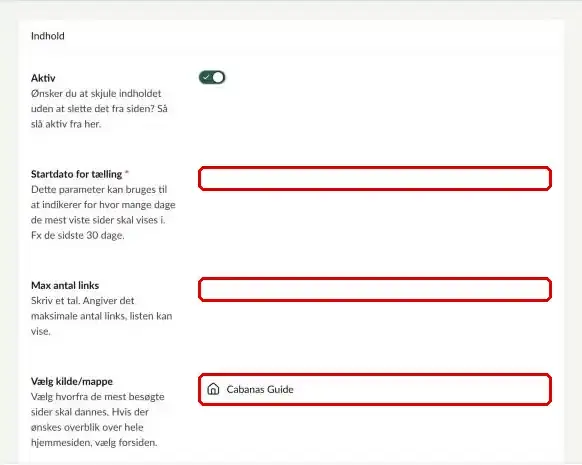The width and height of the screenshot is (582, 465).
Task: Click the white knob of the Aktiv switch
Action: point(218,78)
